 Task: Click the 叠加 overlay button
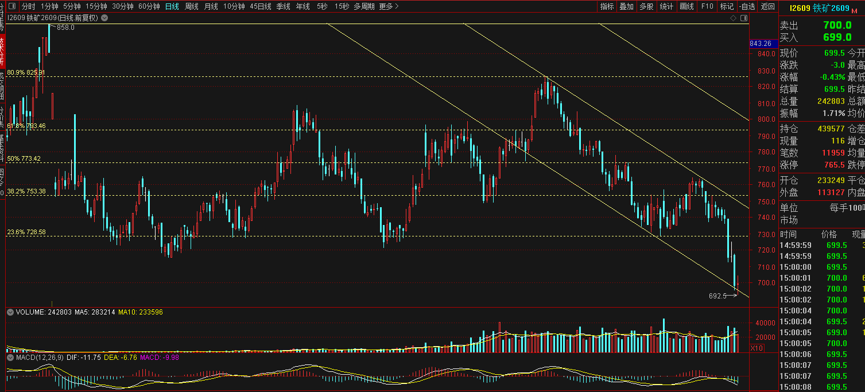click(626, 7)
